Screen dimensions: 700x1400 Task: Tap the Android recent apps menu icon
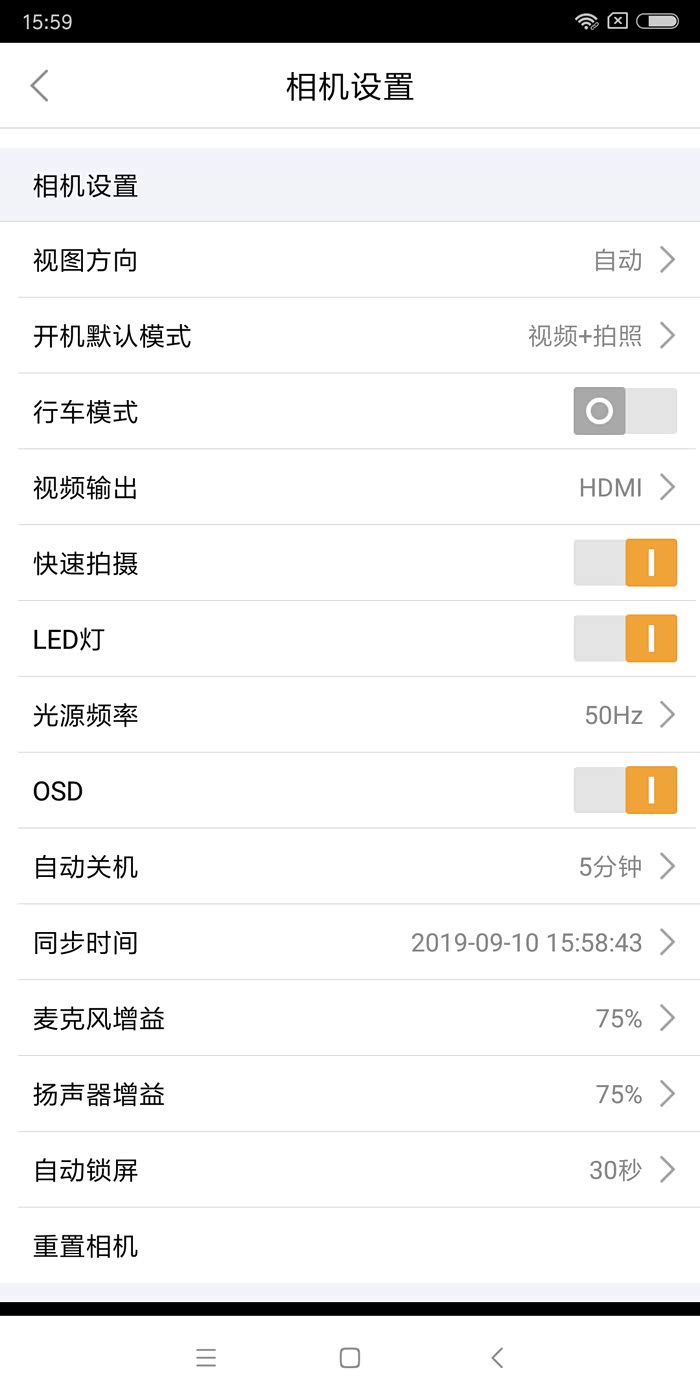[x=206, y=1357]
